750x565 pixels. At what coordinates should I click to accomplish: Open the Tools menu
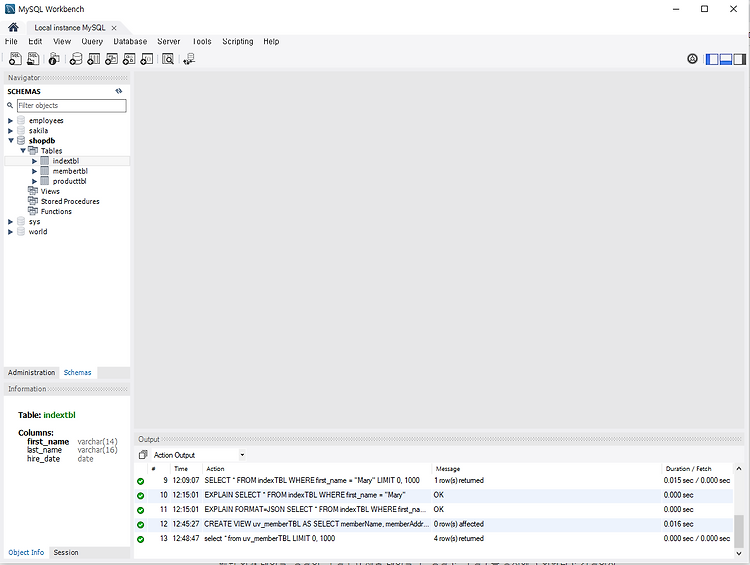(202, 42)
